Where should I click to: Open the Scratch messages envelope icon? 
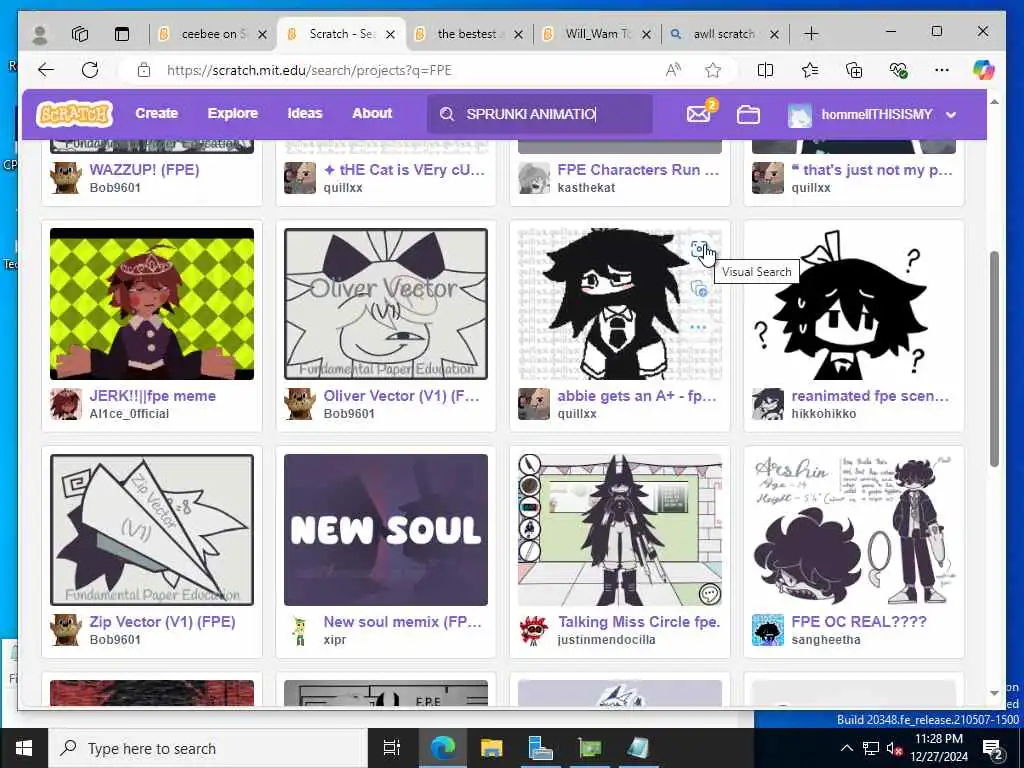[699, 114]
